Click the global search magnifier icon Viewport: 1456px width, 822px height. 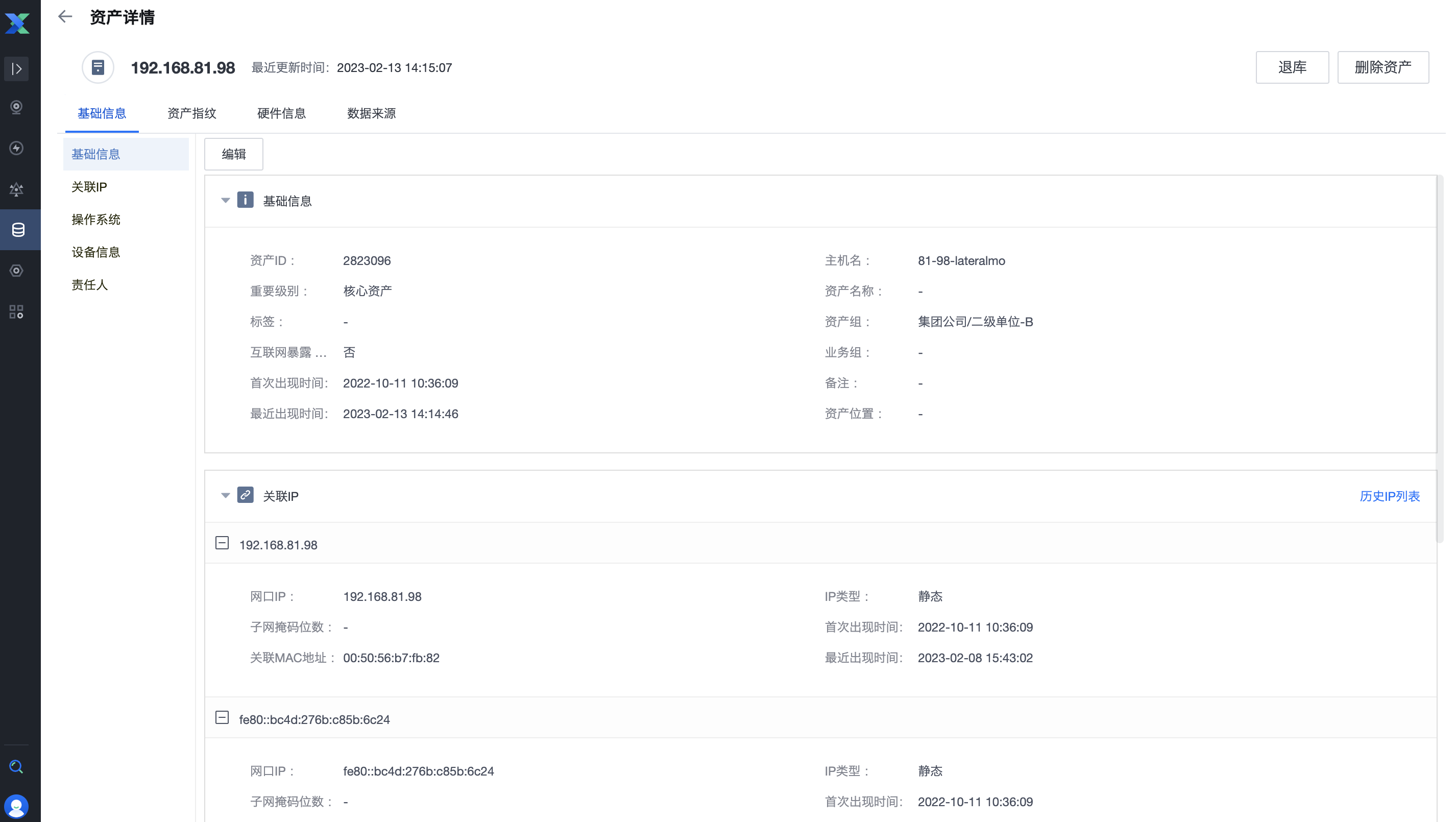16,766
